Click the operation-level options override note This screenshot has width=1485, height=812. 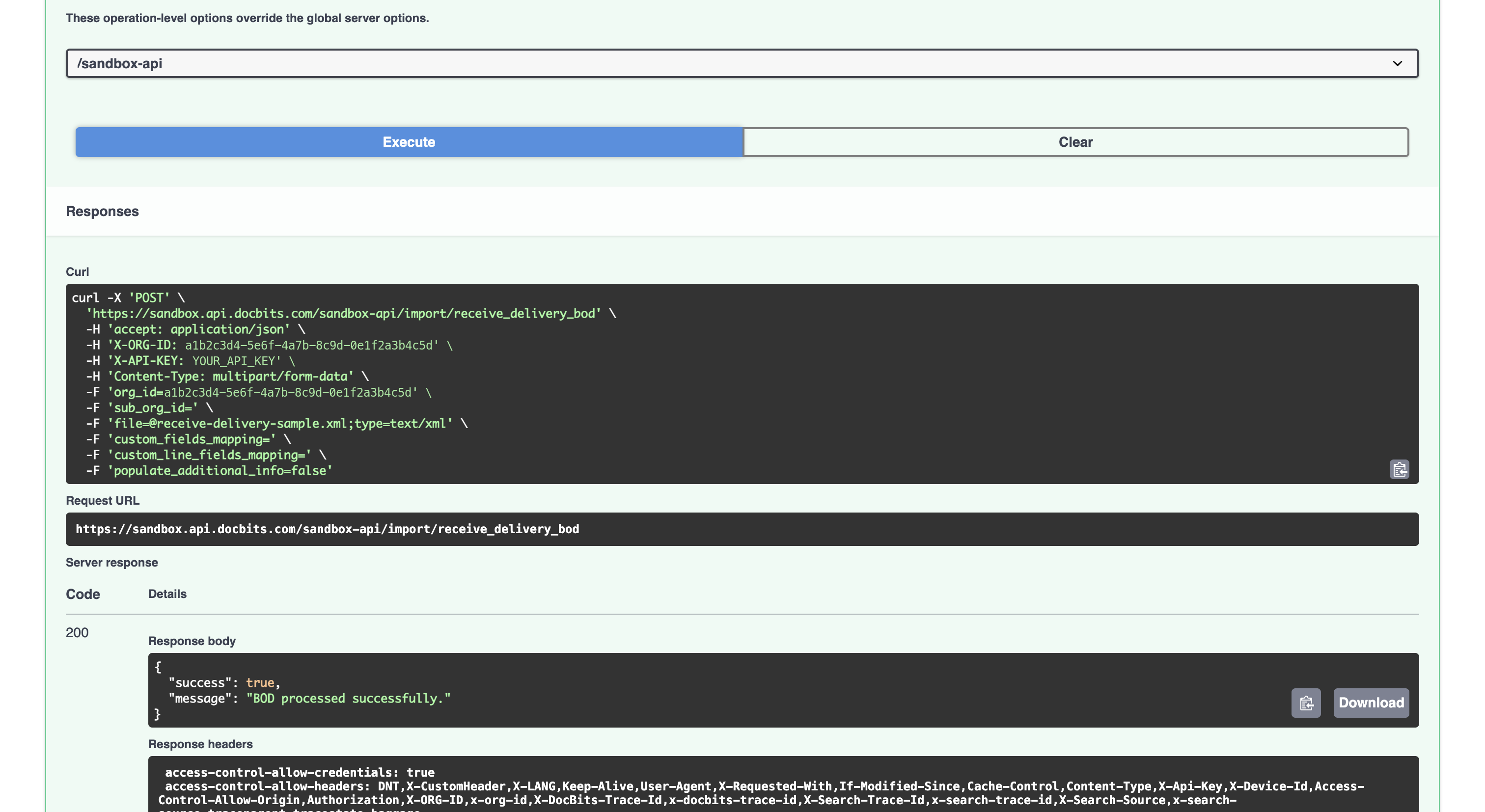(247, 18)
